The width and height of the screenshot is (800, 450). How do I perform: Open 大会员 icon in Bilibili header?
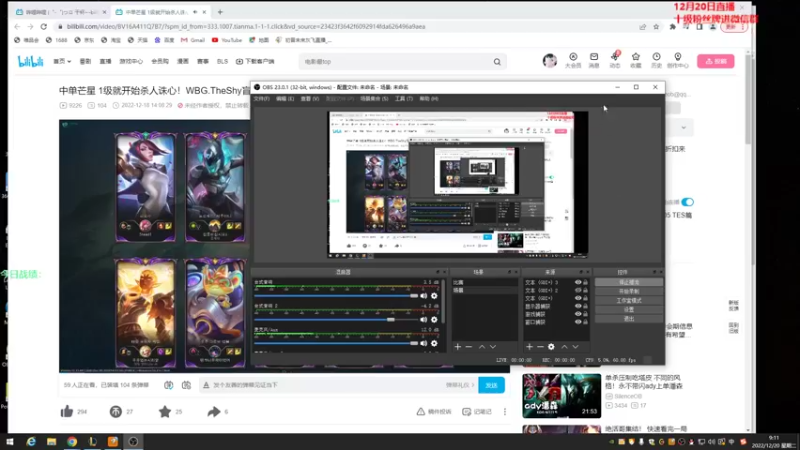point(573,60)
